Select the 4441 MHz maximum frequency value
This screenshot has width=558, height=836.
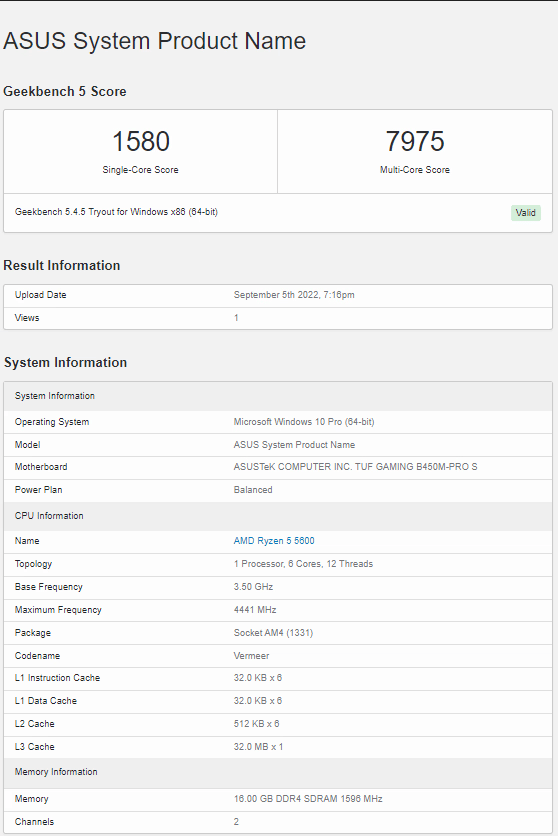coord(255,610)
